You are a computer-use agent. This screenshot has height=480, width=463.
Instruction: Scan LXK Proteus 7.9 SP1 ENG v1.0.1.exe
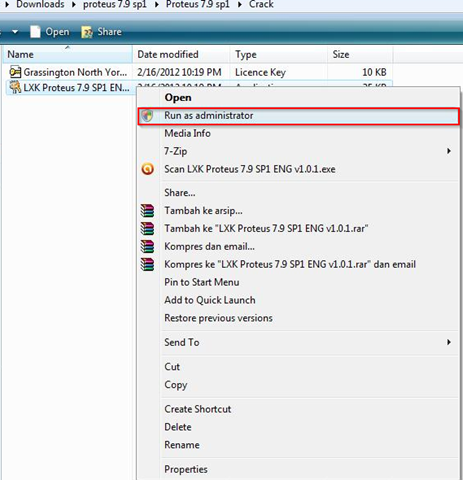pos(250,169)
